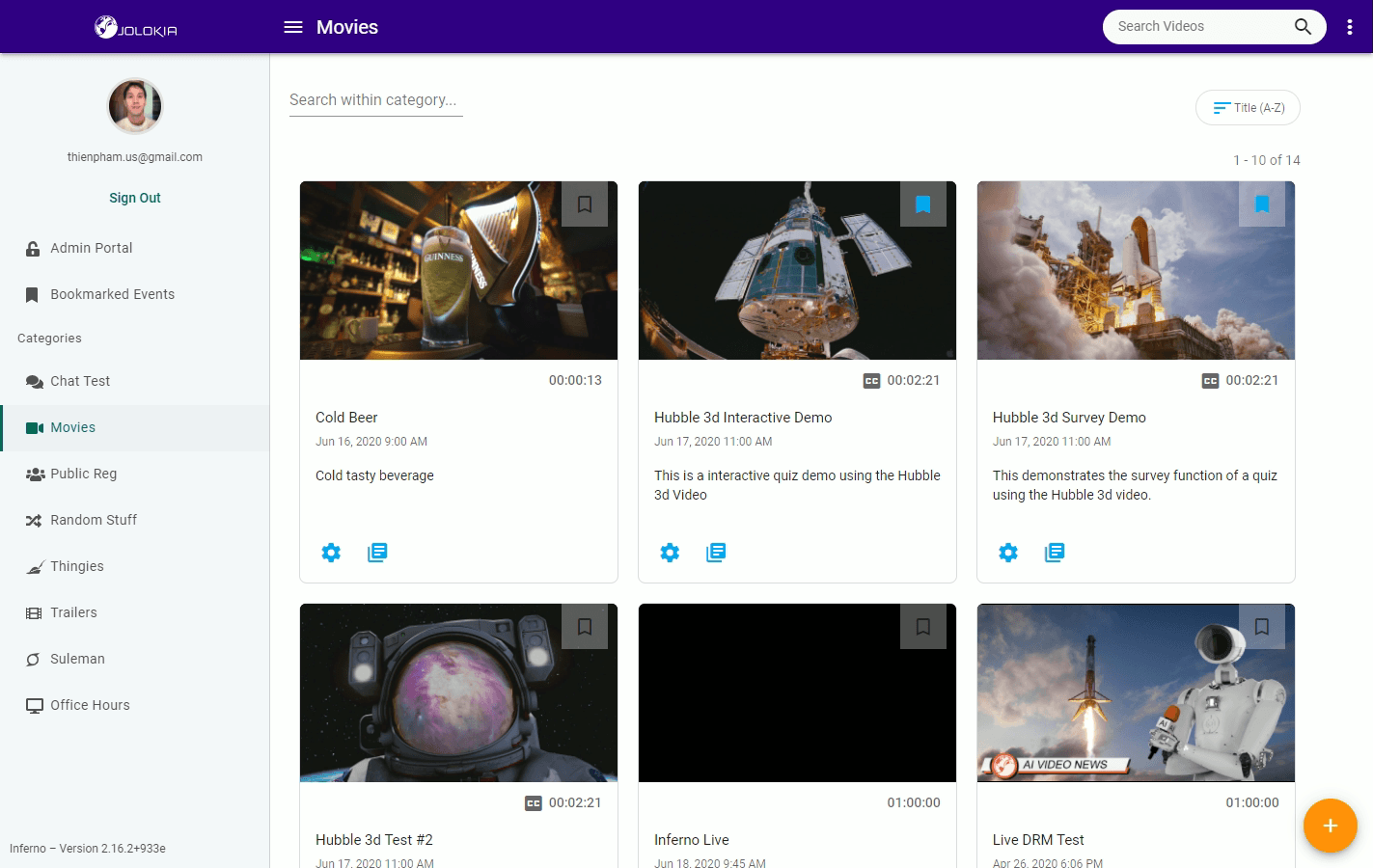Select the Trailers category
Image resolution: width=1373 pixels, height=868 pixels.
pos(135,612)
